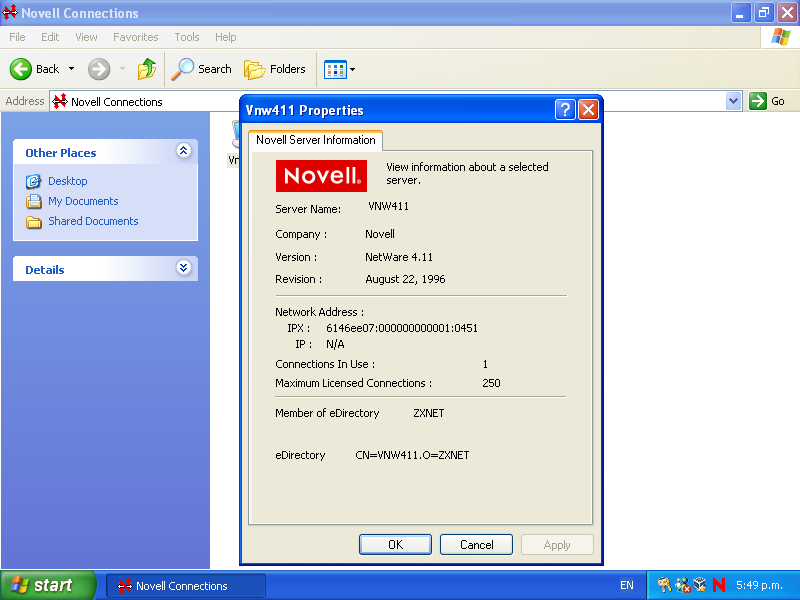Open the Edit menu
800x600 pixels.
tap(50, 37)
